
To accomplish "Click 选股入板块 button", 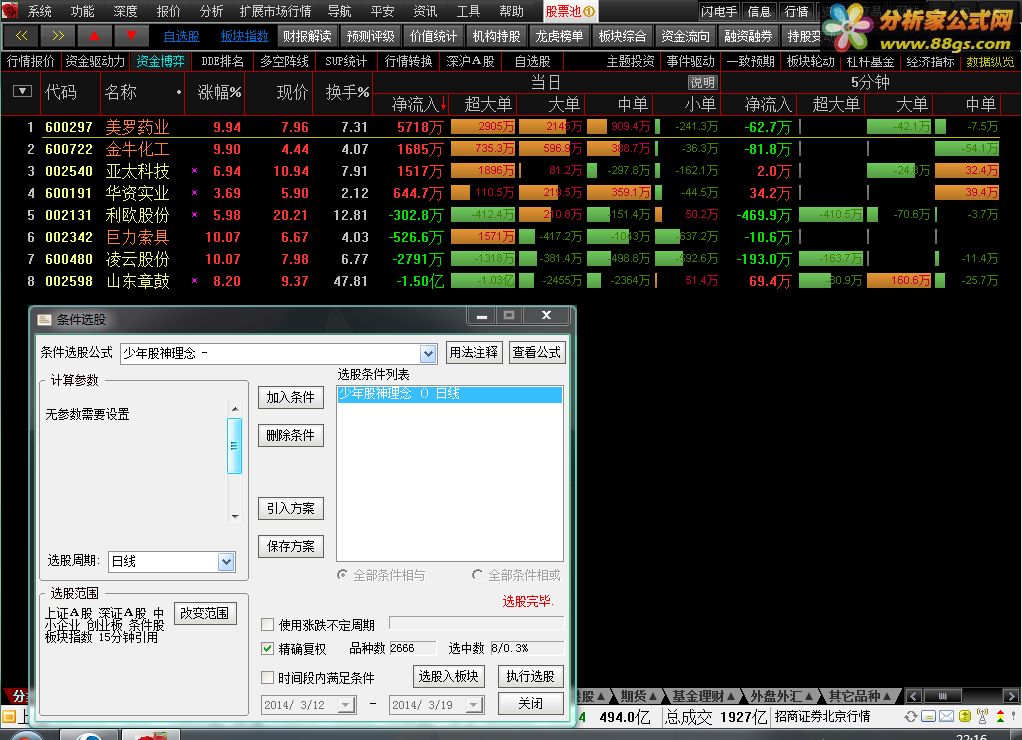I will pos(448,676).
